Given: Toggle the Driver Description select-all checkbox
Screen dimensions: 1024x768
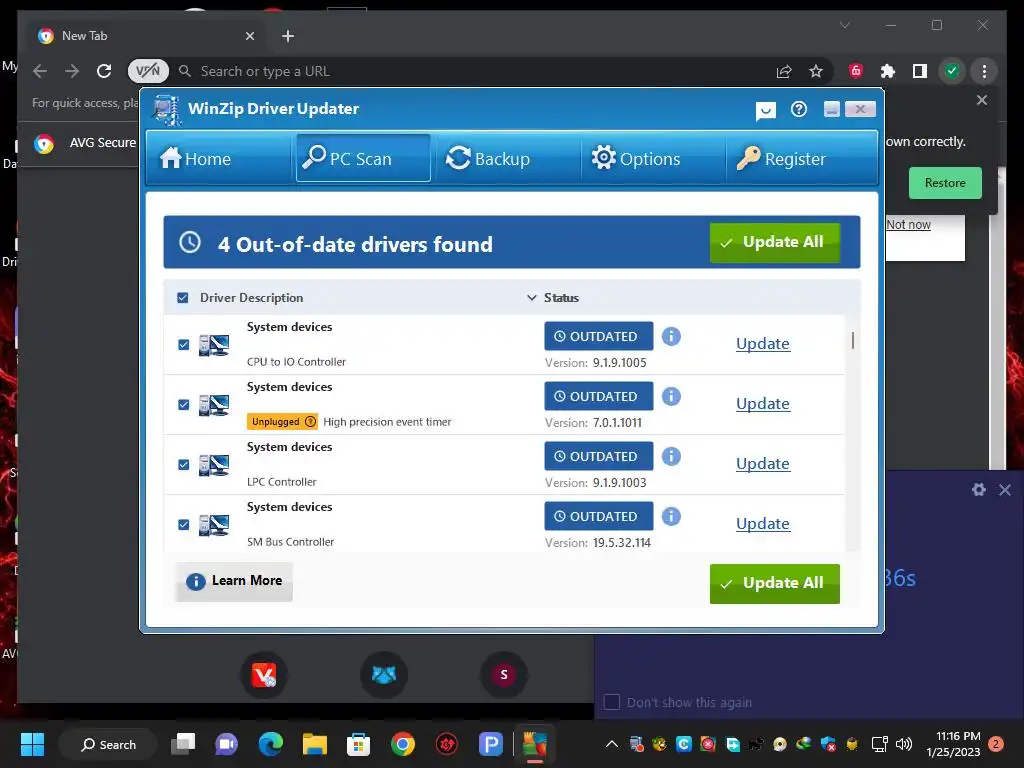Looking at the screenshot, I should point(183,298).
